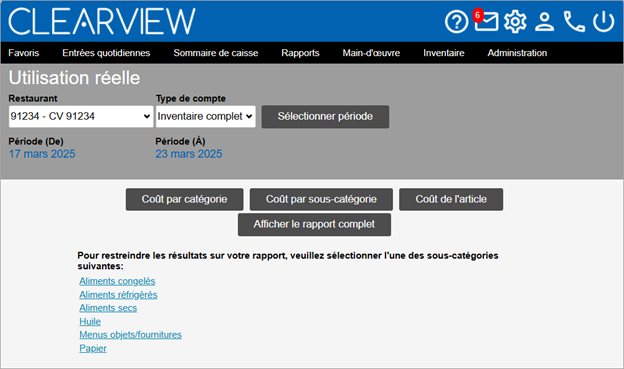624x369 pixels.
Task: Open the mail inbox with 6 notifications
Action: [x=486, y=20]
